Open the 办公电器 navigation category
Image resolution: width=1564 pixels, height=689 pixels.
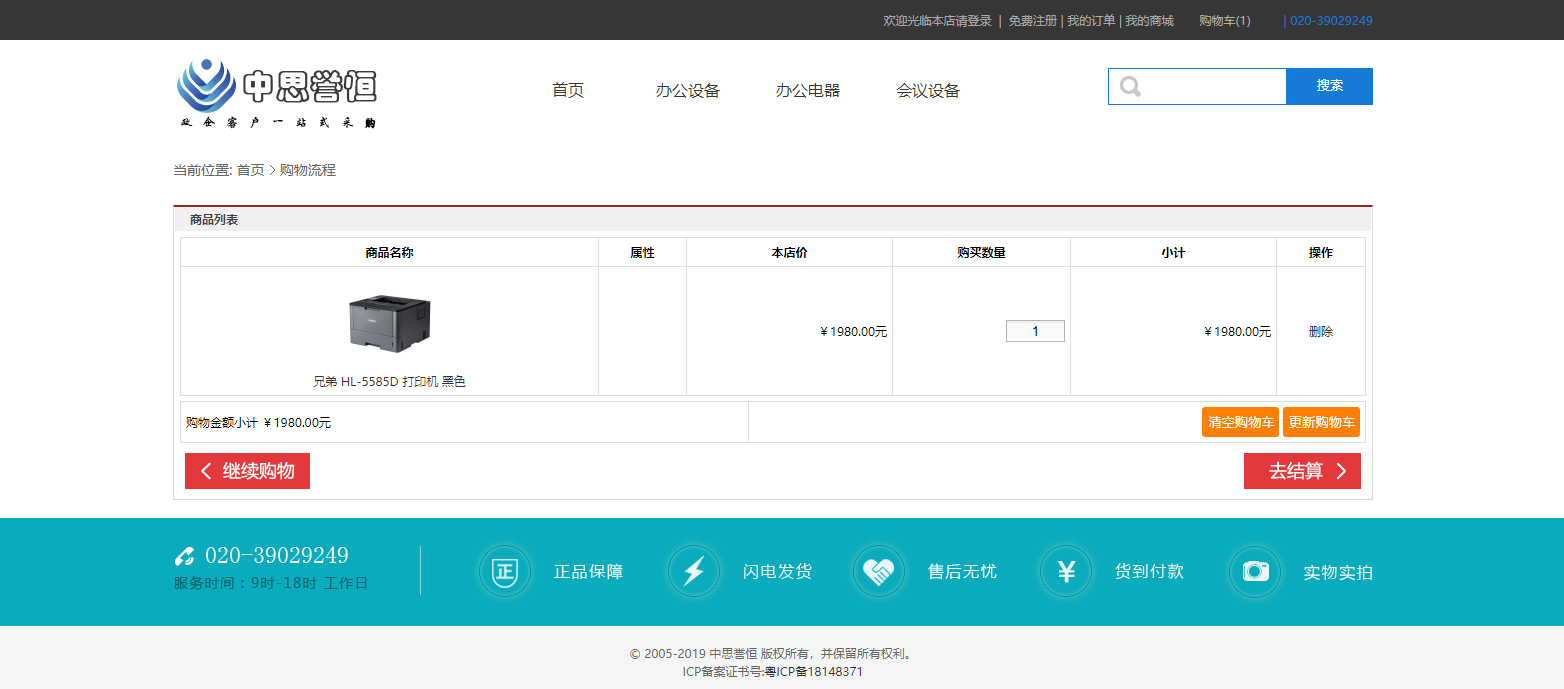pos(808,91)
